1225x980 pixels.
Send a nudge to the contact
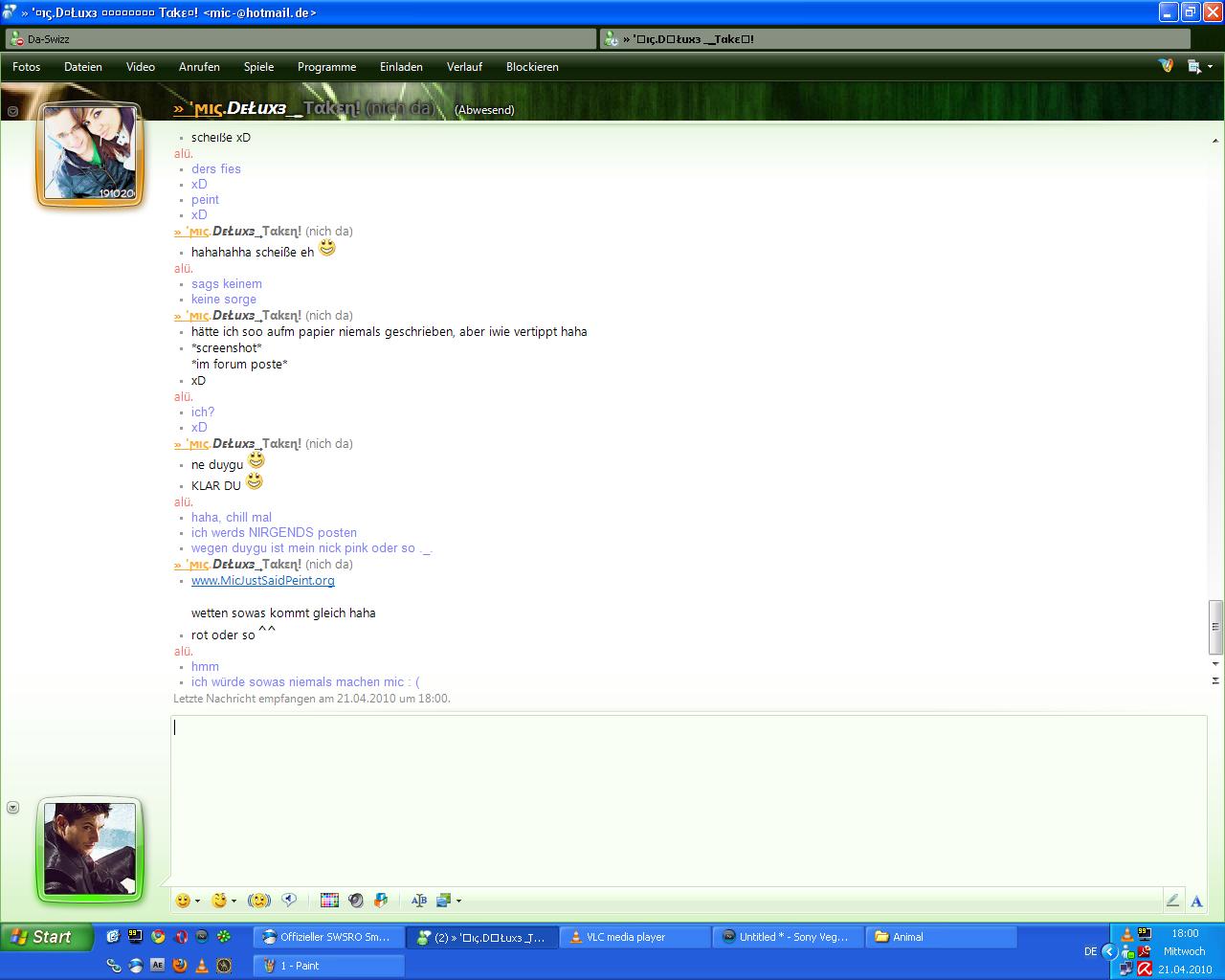[x=258, y=901]
